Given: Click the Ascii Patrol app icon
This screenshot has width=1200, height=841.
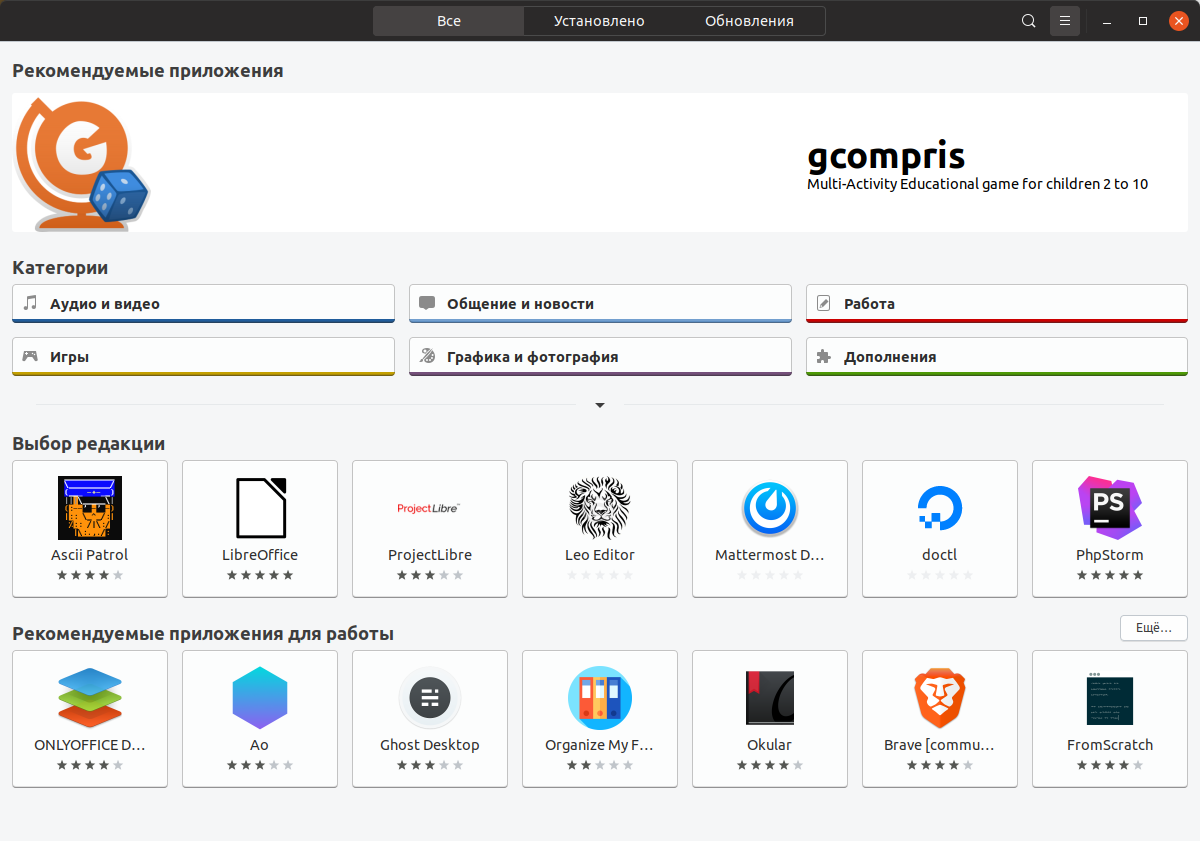Looking at the screenshot, I should pyautogui.click(x=90, y=508).
